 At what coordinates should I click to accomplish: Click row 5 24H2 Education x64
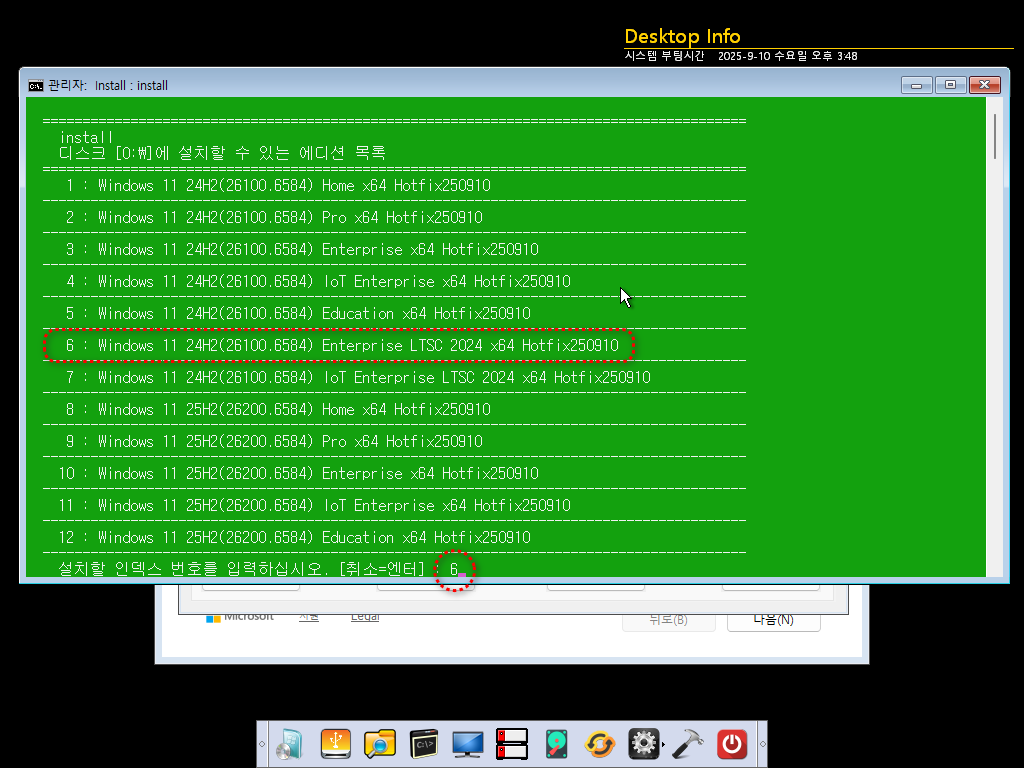tap(298, 313)
